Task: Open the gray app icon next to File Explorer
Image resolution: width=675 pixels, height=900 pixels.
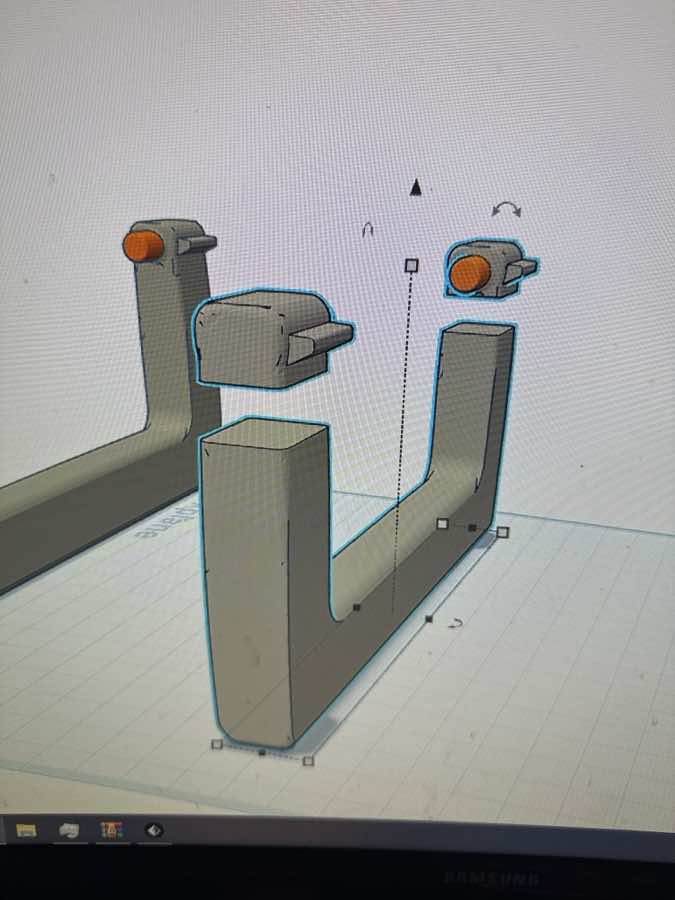Action: point(69,830)
